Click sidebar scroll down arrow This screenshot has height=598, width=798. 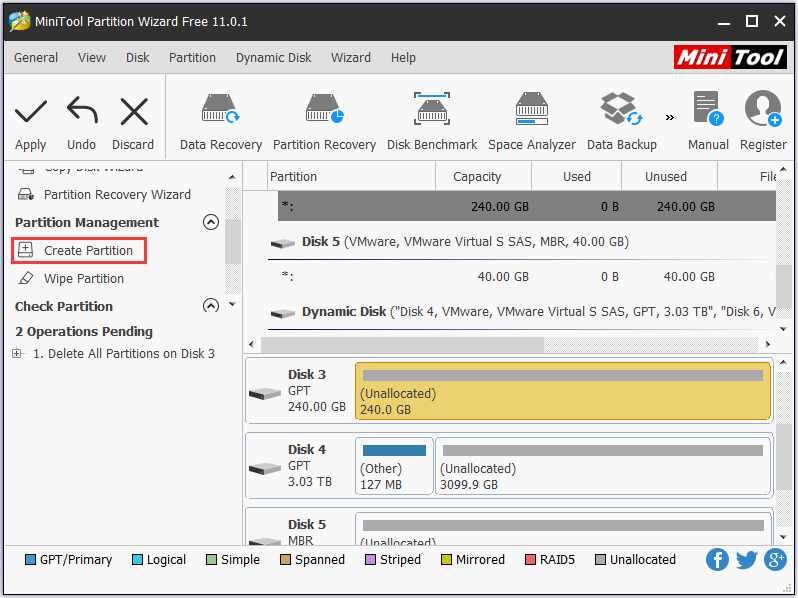(x=233, y=304)
